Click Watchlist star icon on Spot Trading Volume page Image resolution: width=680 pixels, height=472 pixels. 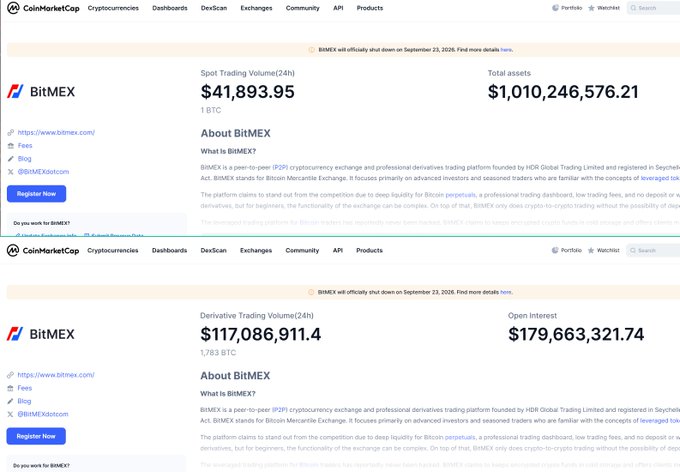[591, 8]
